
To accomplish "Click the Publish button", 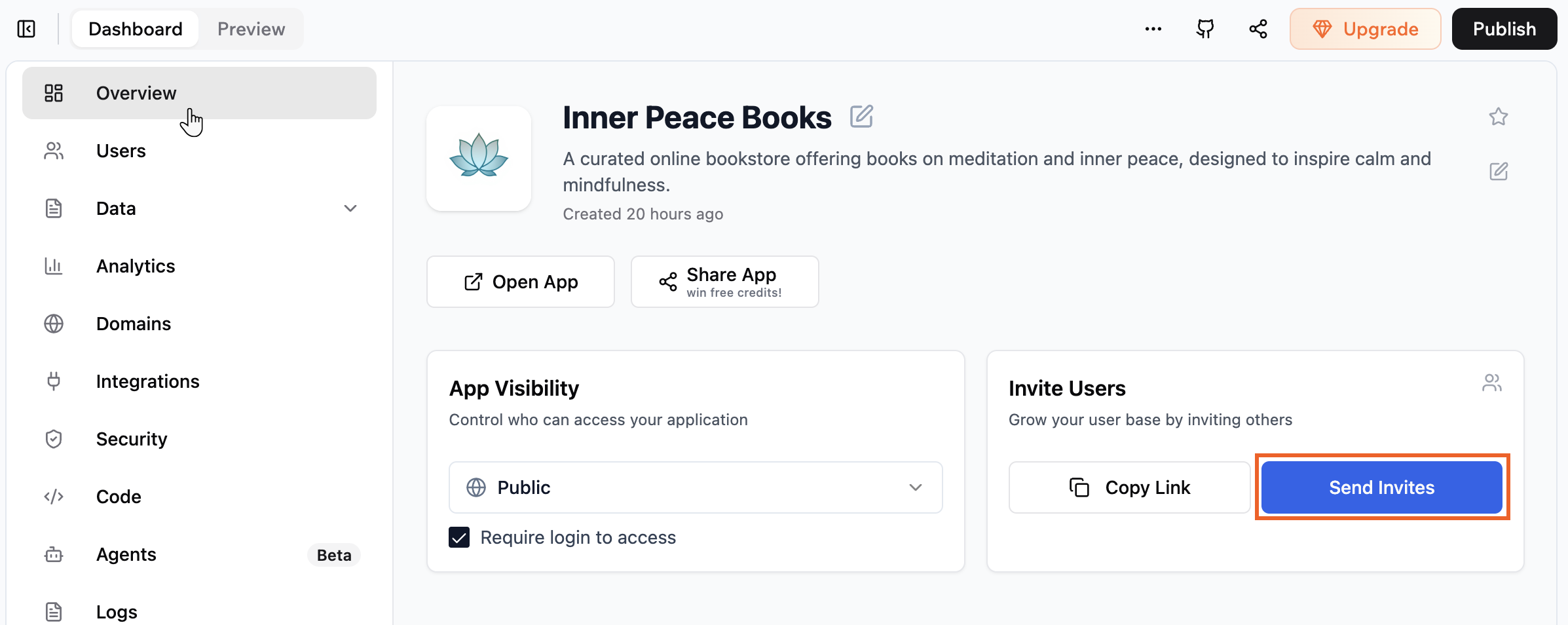I will click(1503, 29).
